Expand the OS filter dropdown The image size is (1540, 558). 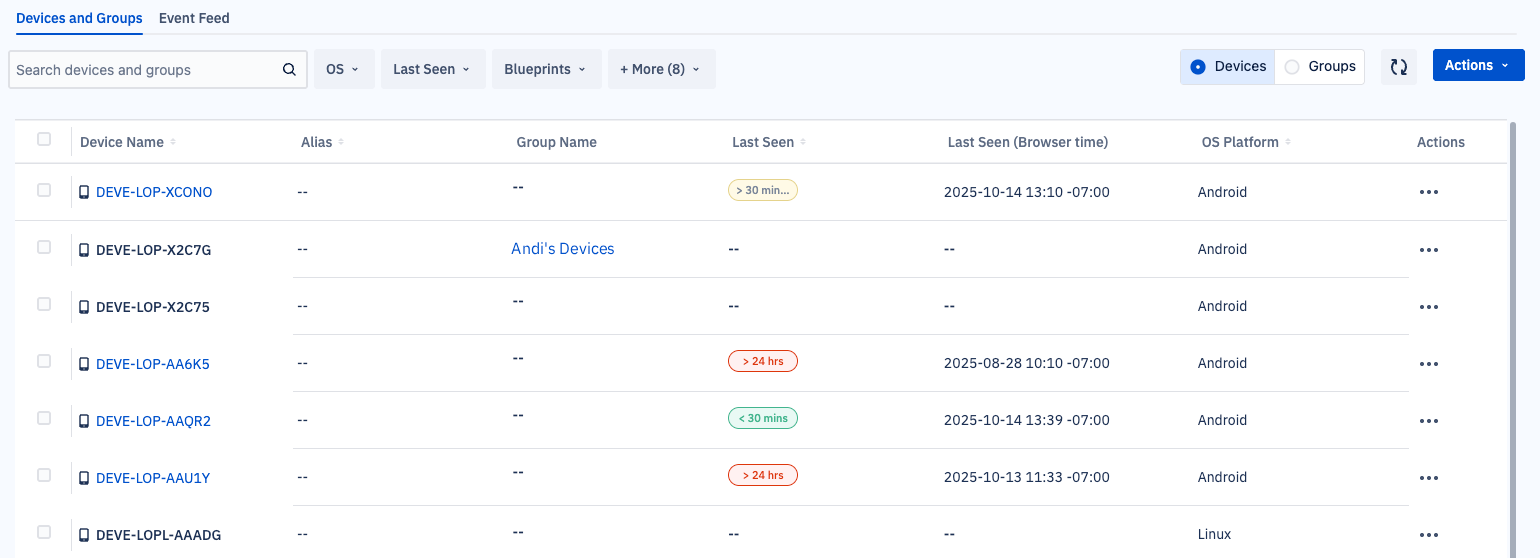(344, 70)
